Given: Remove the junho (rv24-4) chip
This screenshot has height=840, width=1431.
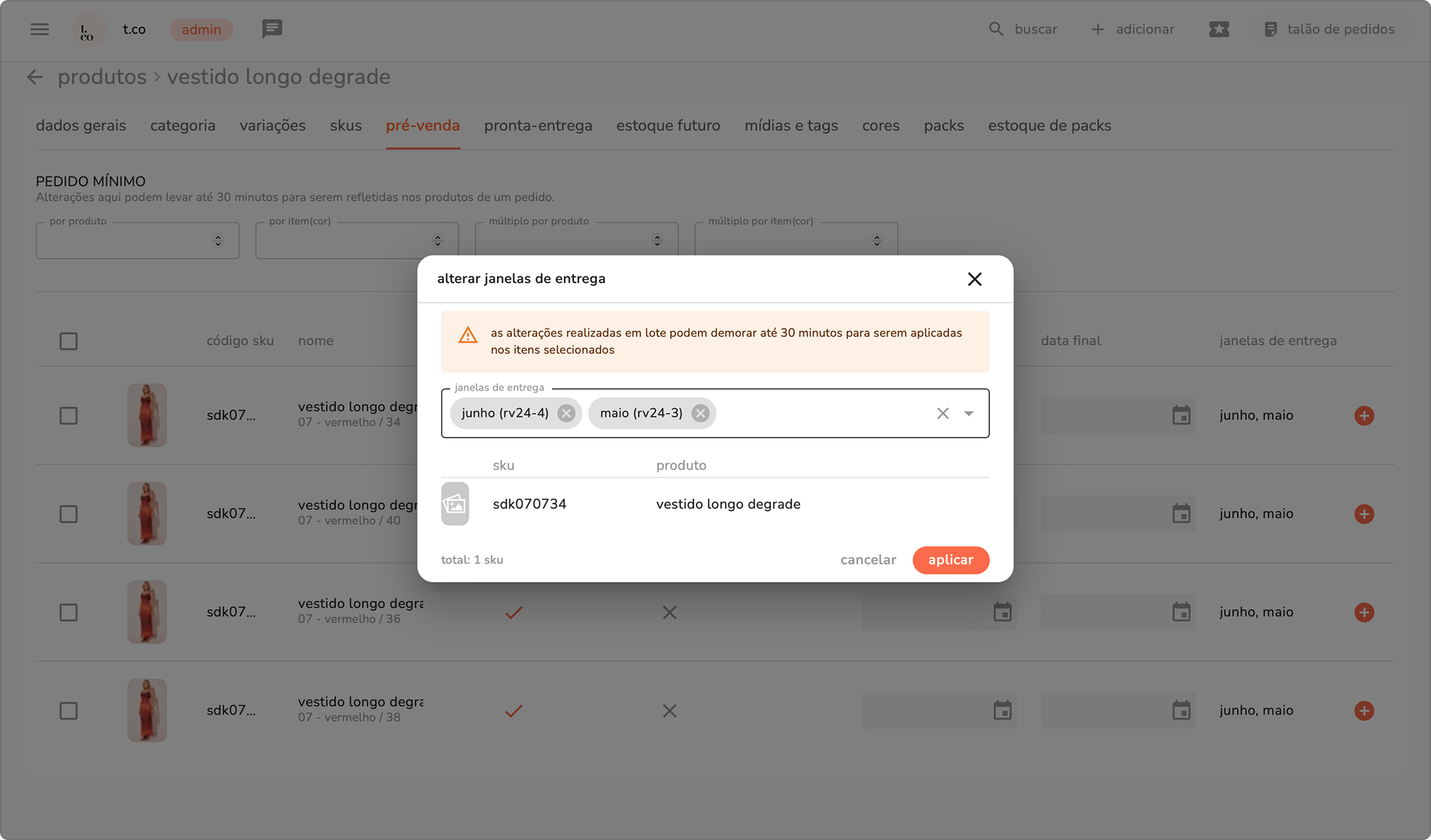Looking at the screenshot, I should point(566,413).
